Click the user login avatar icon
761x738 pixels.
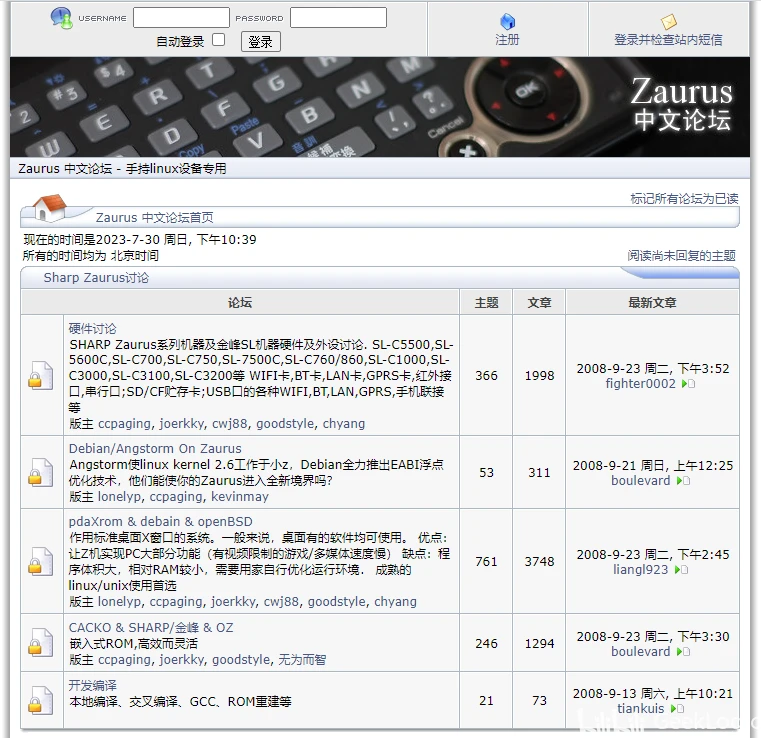(x=62, y=18)
